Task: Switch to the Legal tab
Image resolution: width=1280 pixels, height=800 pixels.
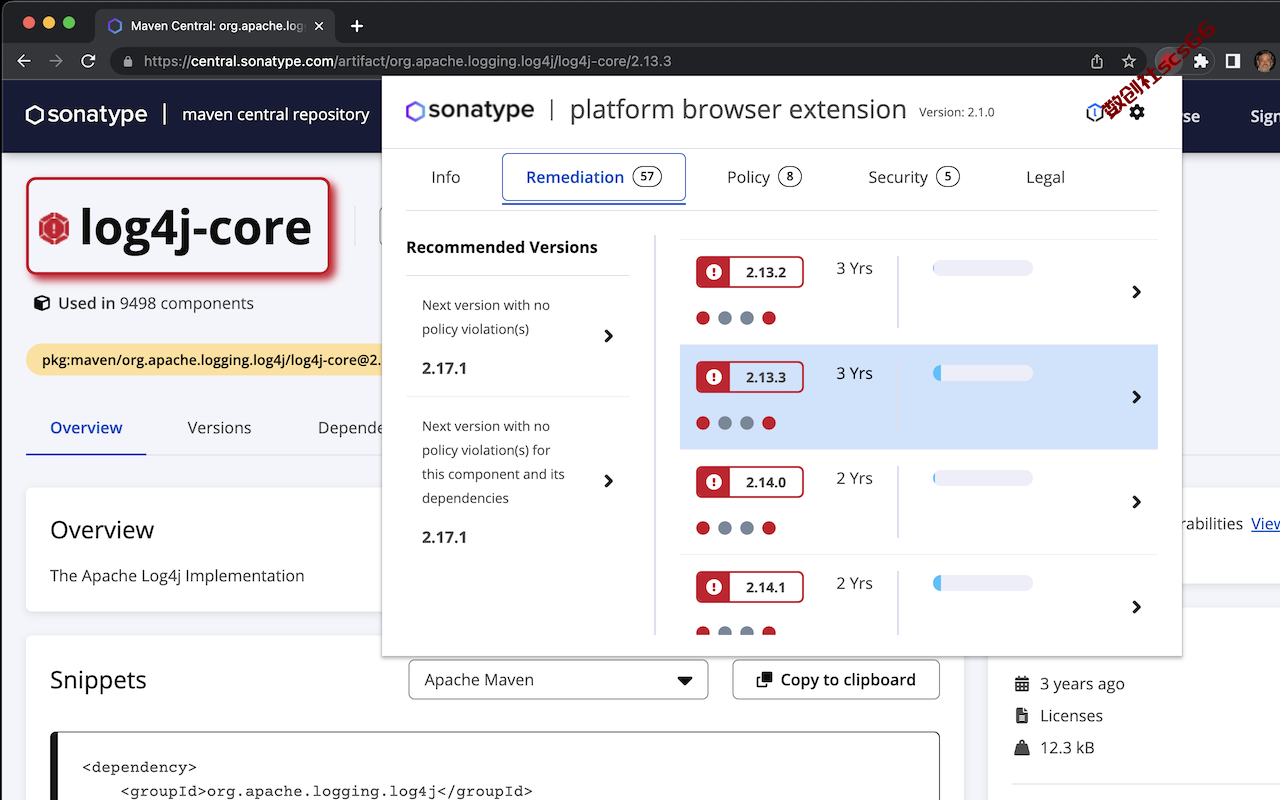Action: tap(1045, 177)
